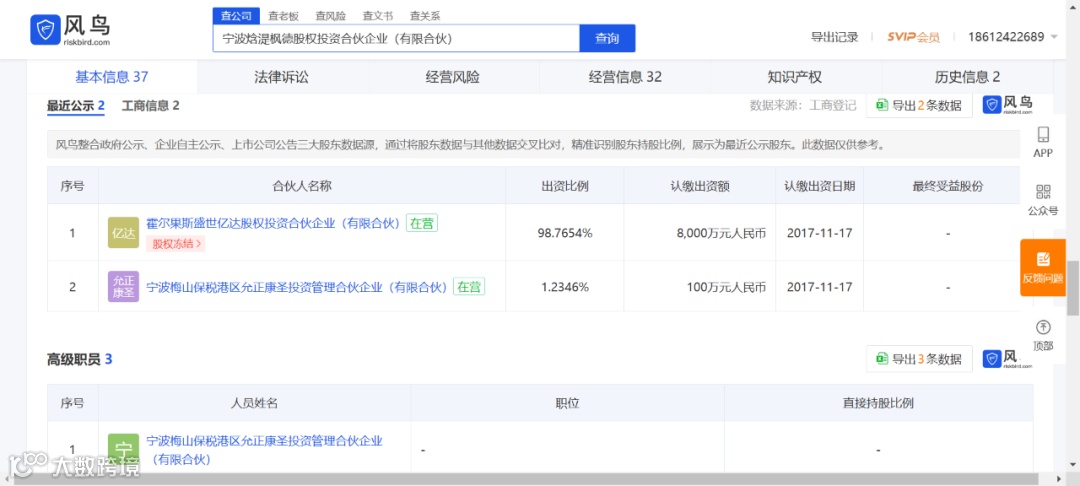
Task: Open the SVIP会员 link
Action: (x=913, y=37)
